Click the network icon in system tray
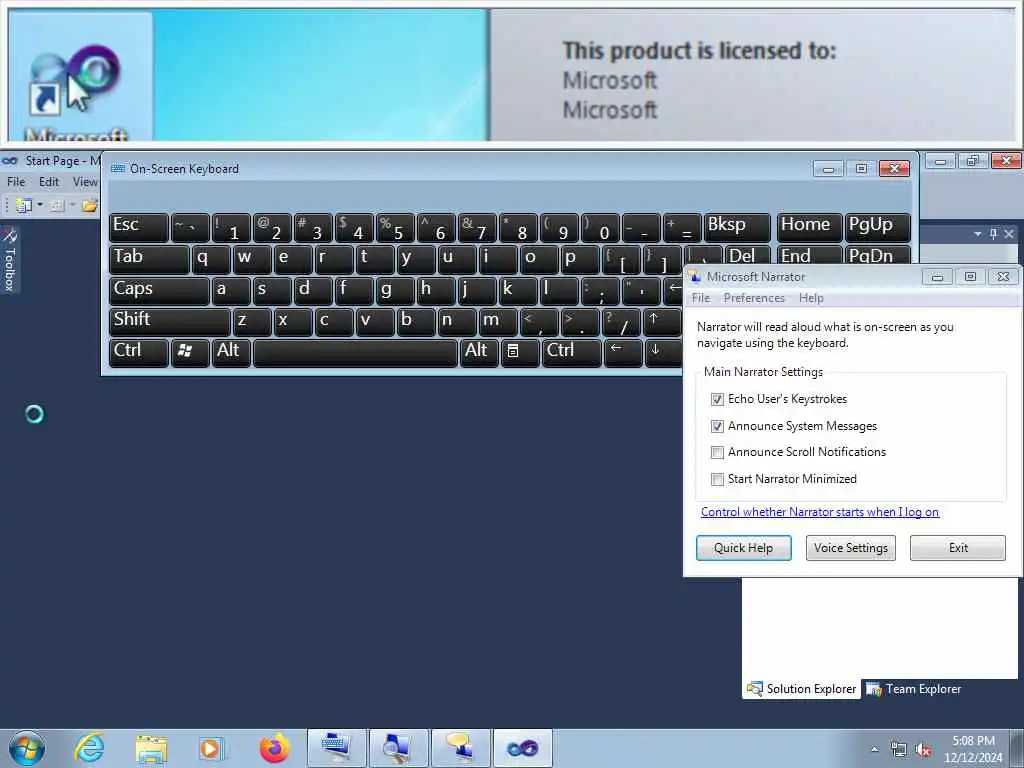Screen dimensions: 1024x768 [x=899, y=750]
